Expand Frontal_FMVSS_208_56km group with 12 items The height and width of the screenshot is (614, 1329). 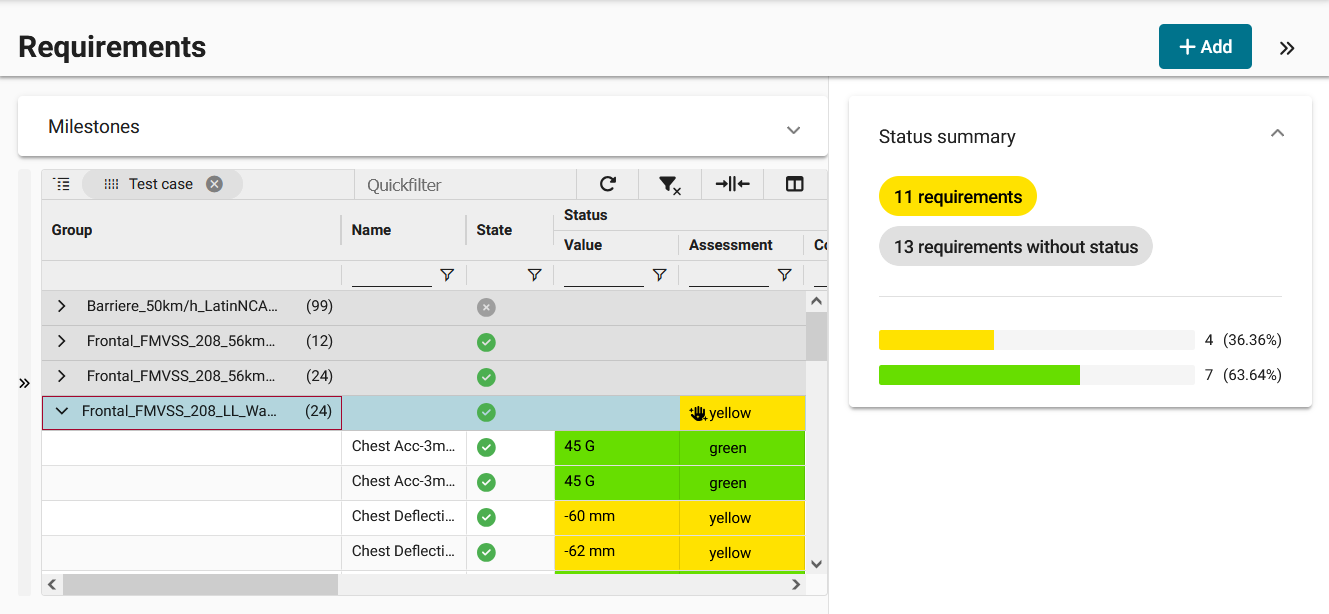pyautogui.click(x=62, y=341)
